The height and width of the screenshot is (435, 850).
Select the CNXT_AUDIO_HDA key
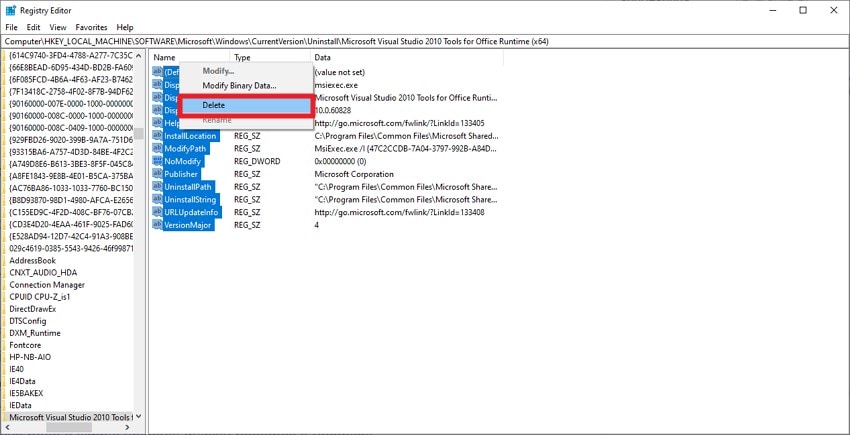click(x=43, y=272)
